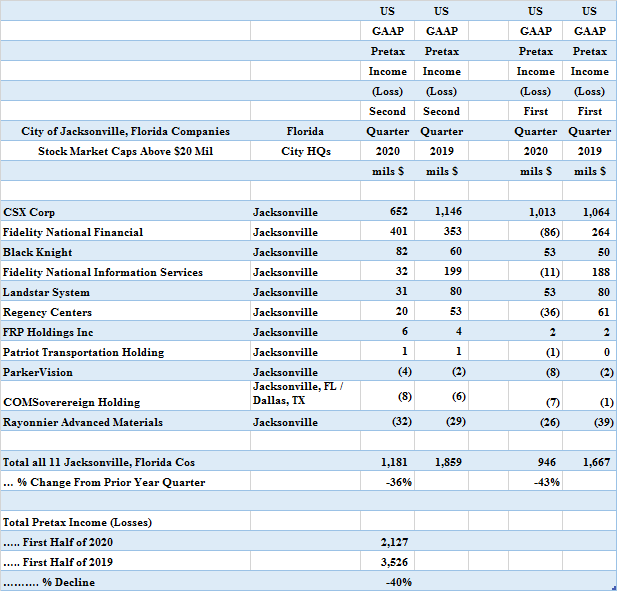The width and height of the screenshot is (617, 591).
Task: Select First Half 2019 total 3,526
Action: click(x=394, y=563)
